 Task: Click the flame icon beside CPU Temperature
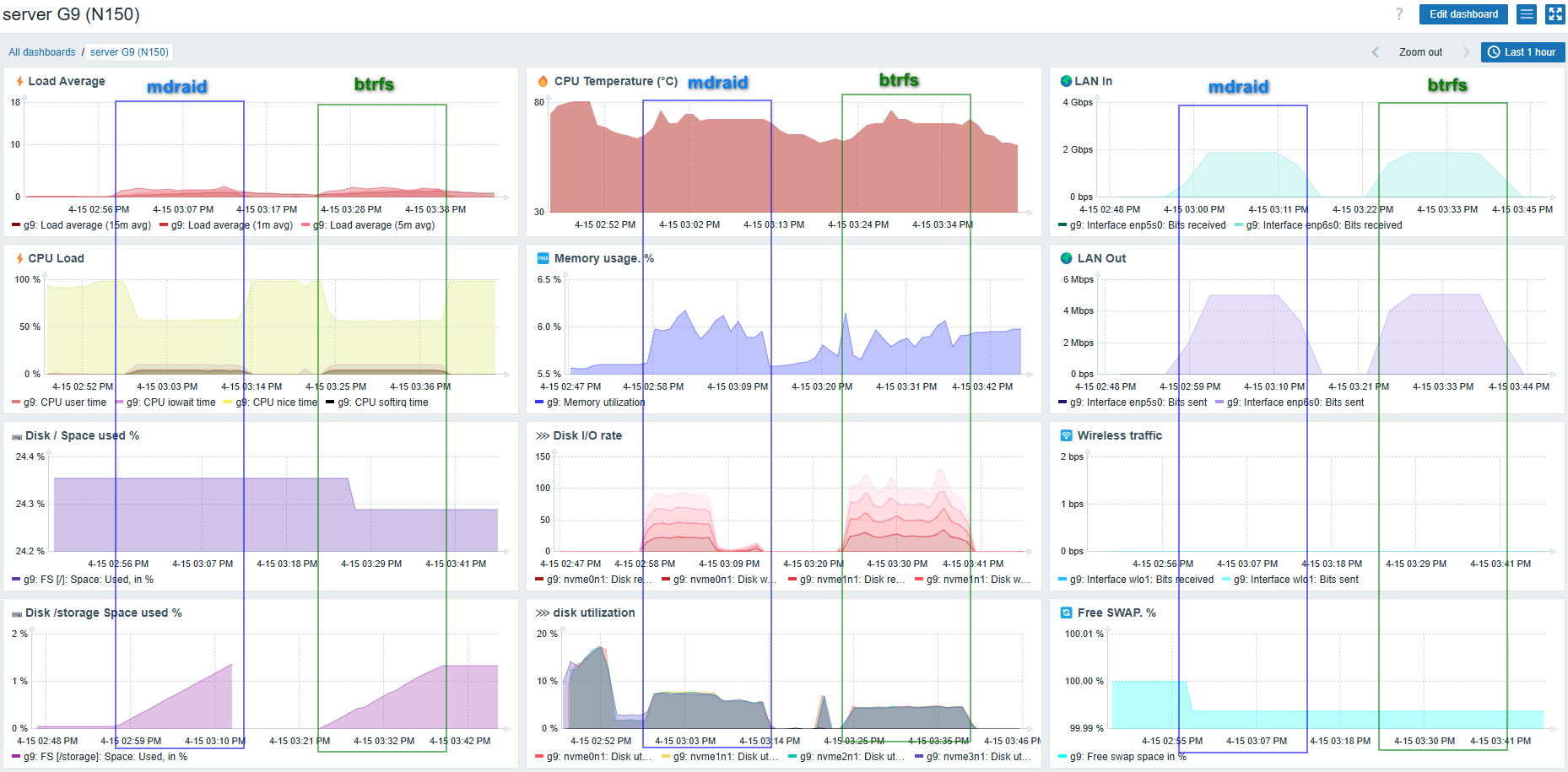(x=543, y=82)
